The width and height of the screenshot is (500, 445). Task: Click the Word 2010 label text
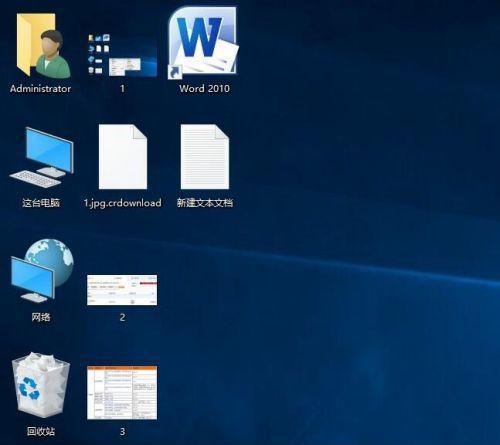click(x=204, y=89)
